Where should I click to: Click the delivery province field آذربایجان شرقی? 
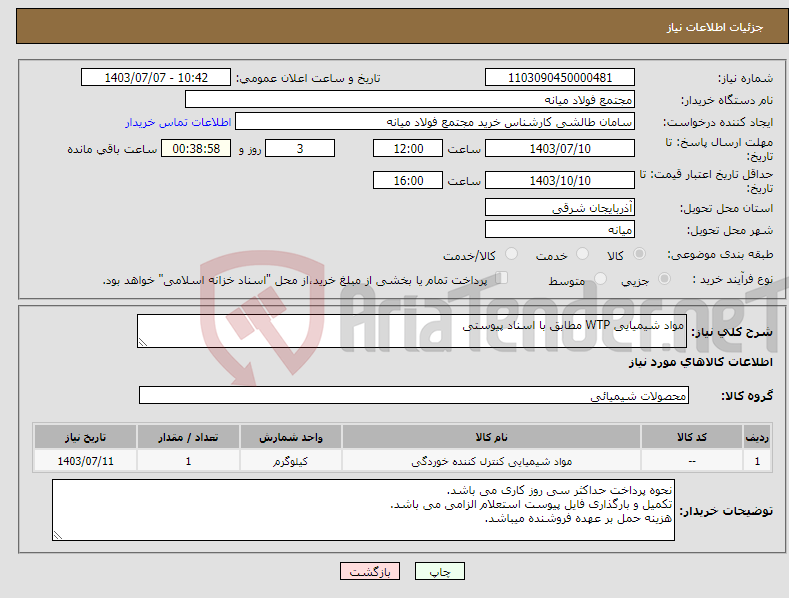click(560, 207)
